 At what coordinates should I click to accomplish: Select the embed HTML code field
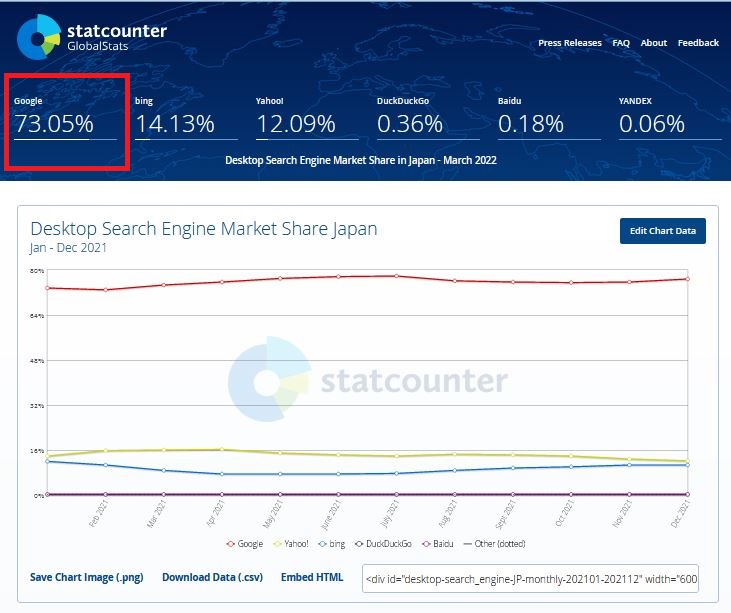click(530, 579)
